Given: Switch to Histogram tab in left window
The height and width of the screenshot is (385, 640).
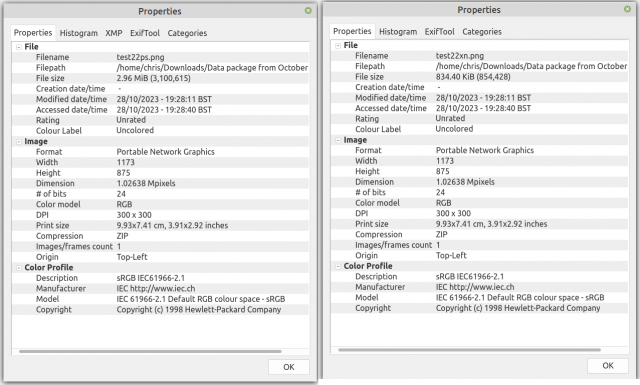Looking at the screenshot, I should (x=78, y=33).
